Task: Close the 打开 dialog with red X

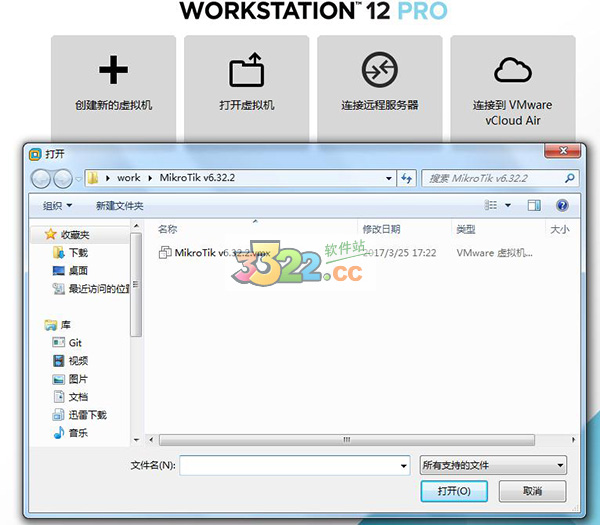Action: pyautogui.click(x=562, y=150)
